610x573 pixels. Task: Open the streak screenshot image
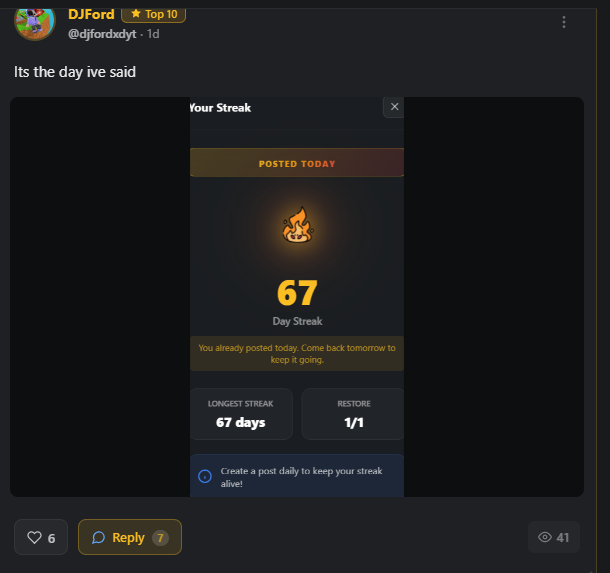[297, 297]
